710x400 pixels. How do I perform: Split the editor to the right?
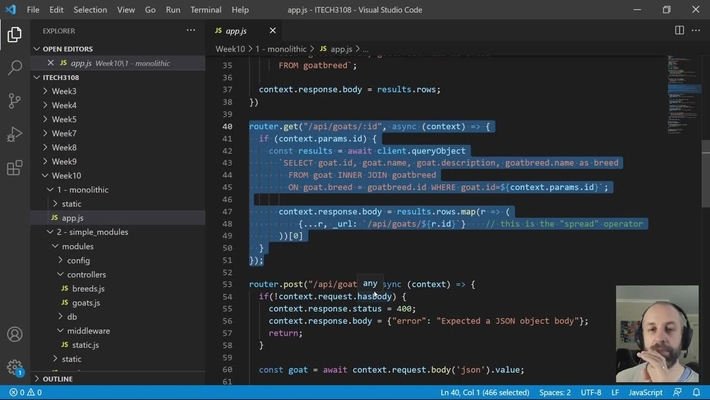coord(679,30)
